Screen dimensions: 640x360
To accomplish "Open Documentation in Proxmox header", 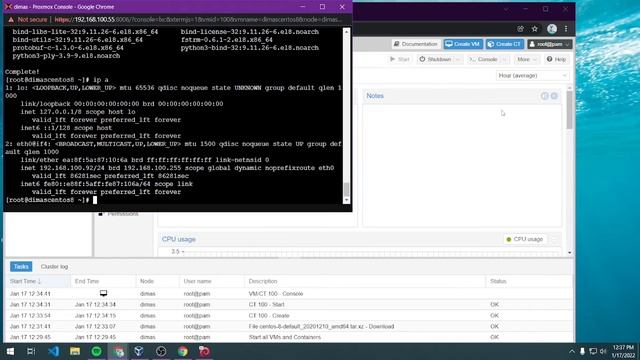I will (x=415, y=44).
